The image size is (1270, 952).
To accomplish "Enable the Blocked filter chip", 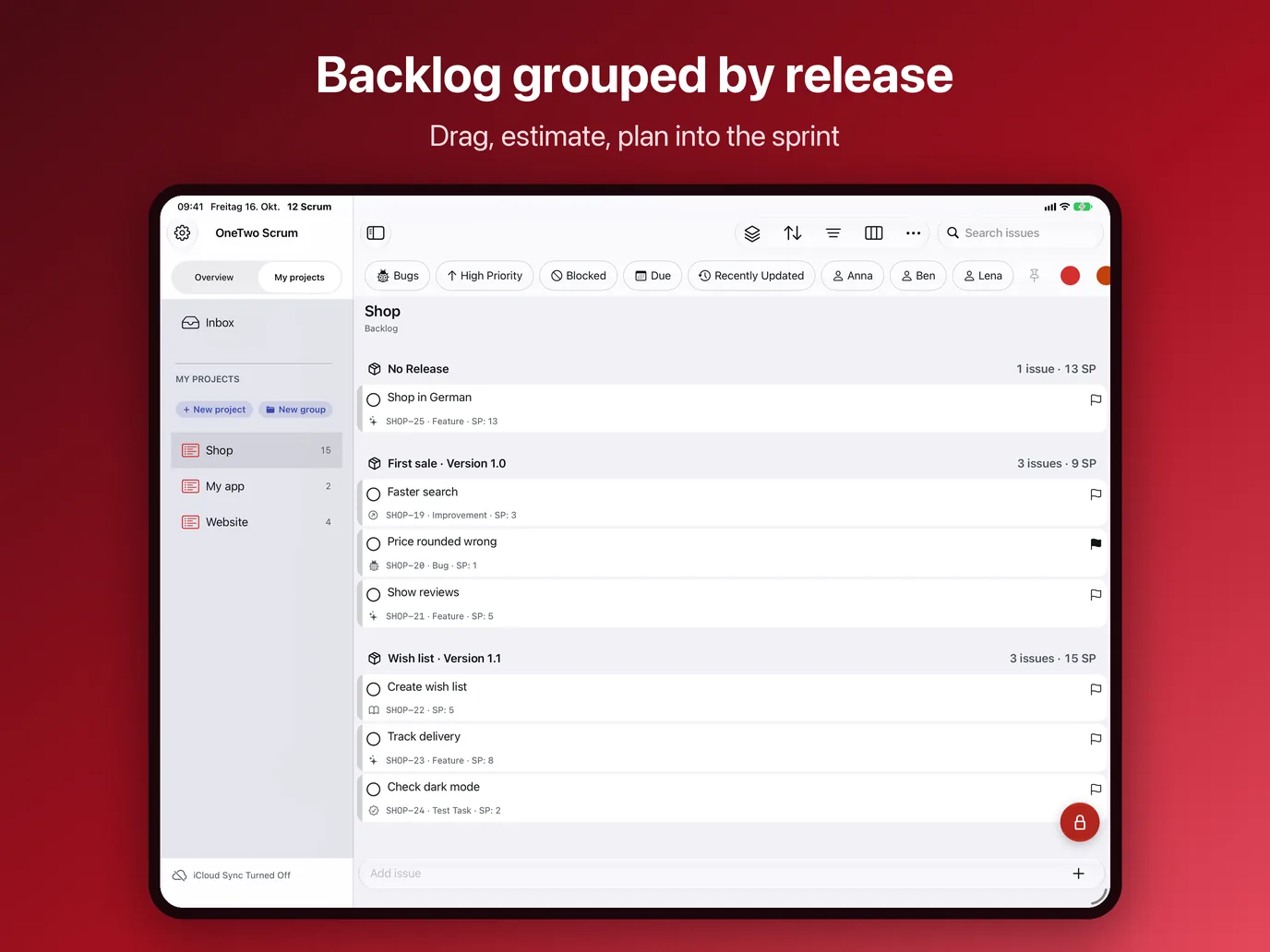I will (x=579, y=276).
